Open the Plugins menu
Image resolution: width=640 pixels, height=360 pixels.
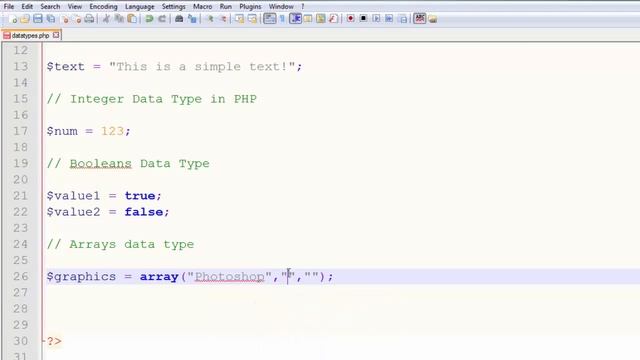pos(250,7)
